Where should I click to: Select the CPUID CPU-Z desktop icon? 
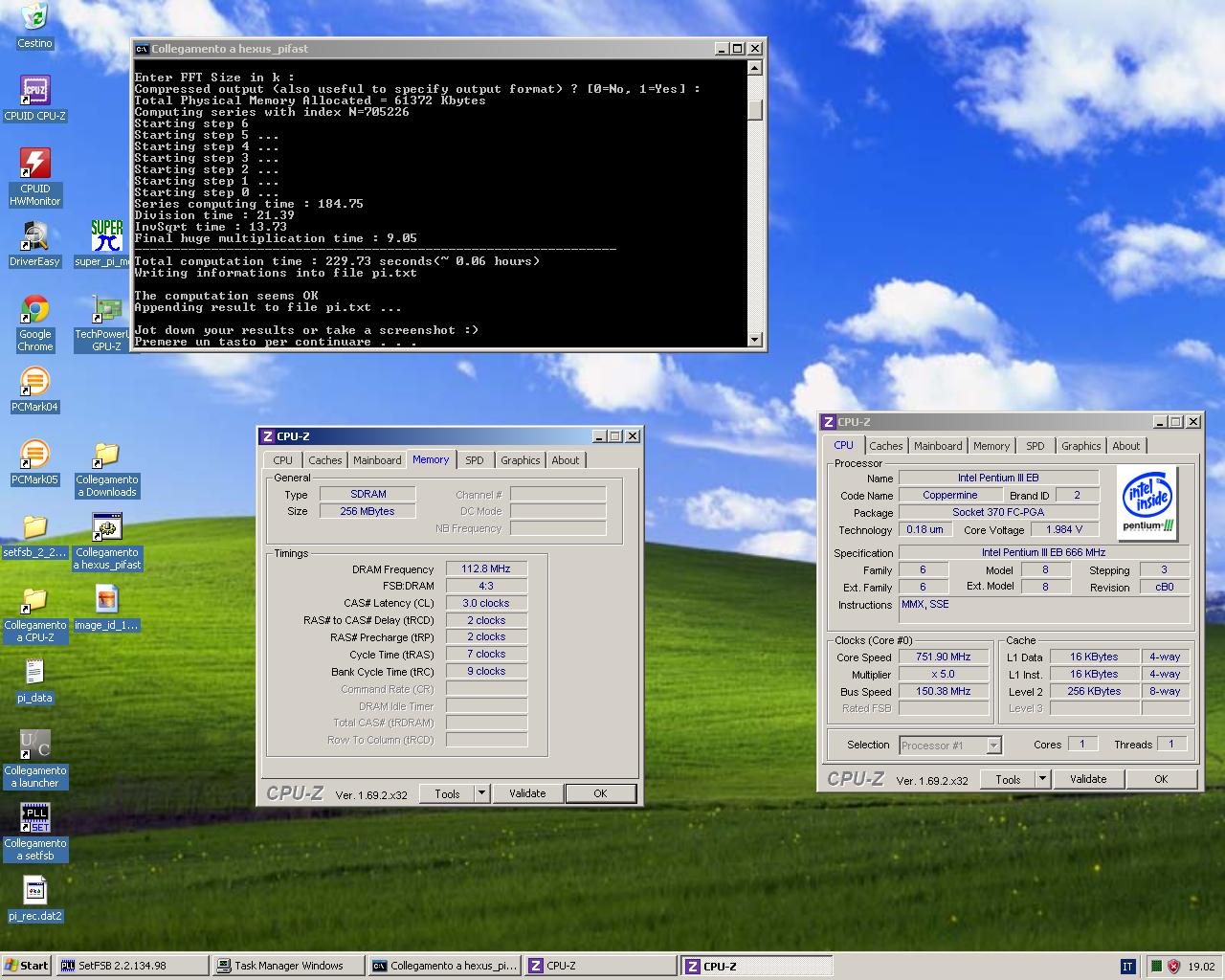point(34,99)
